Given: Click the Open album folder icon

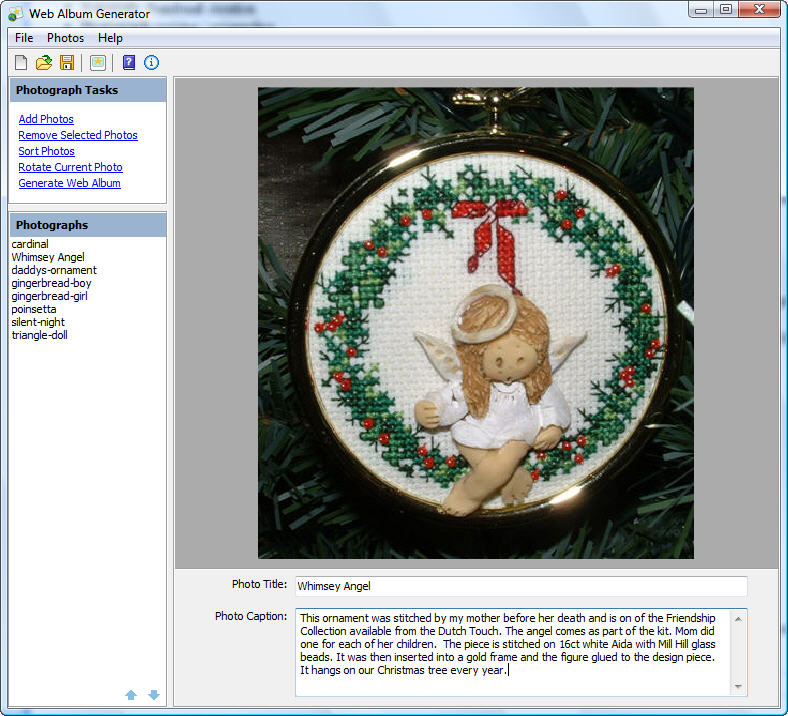Looking at the screenshot, I should 44,62.
